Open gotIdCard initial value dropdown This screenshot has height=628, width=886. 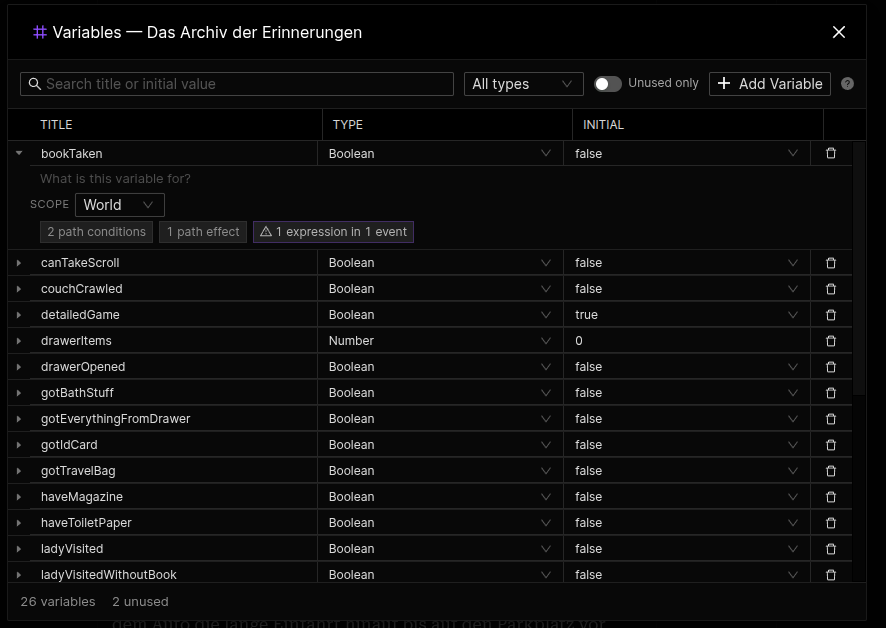point(687,445)
